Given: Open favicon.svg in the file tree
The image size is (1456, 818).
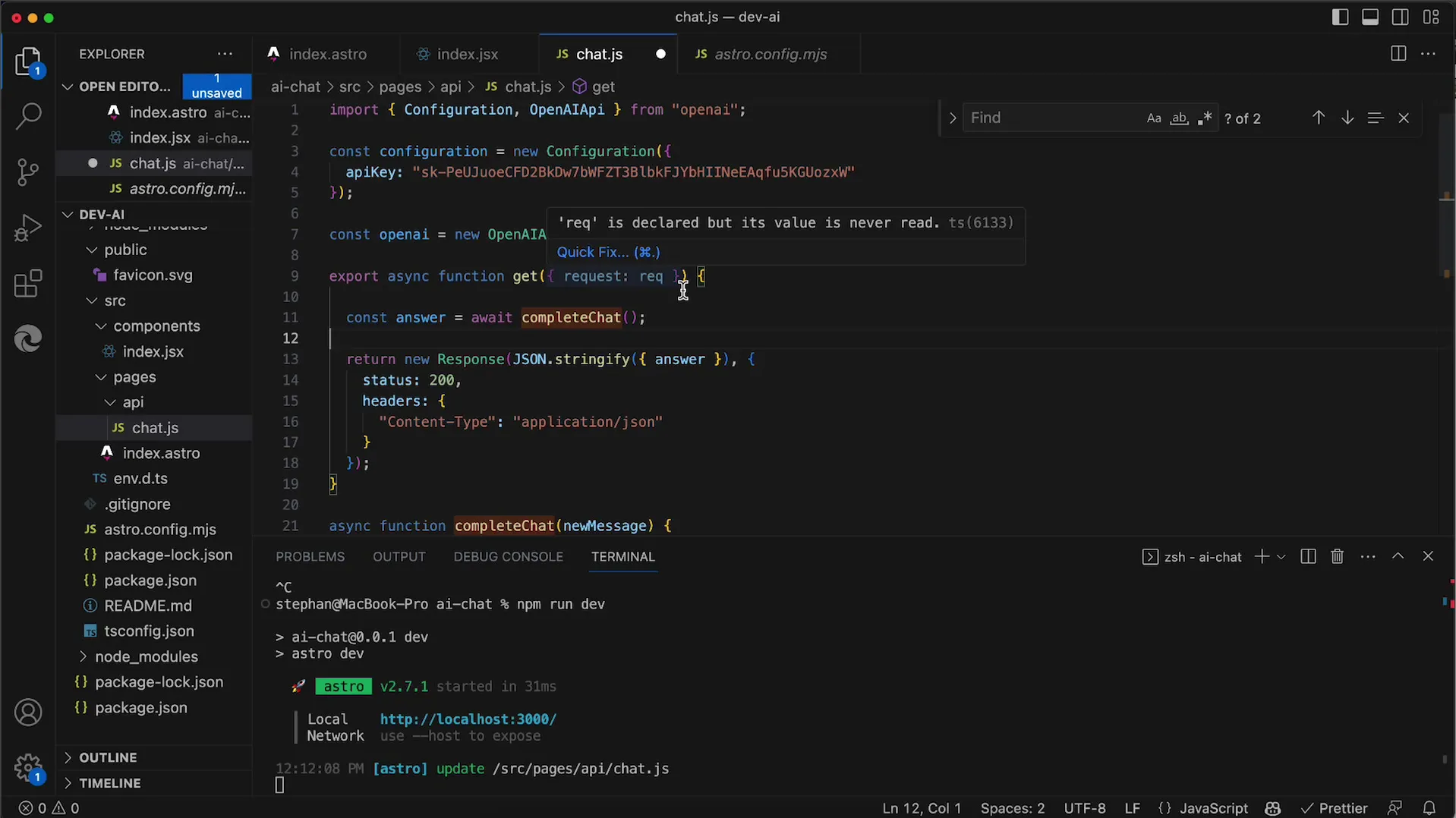Looking at the screenshot, I should tap(153, 275).
